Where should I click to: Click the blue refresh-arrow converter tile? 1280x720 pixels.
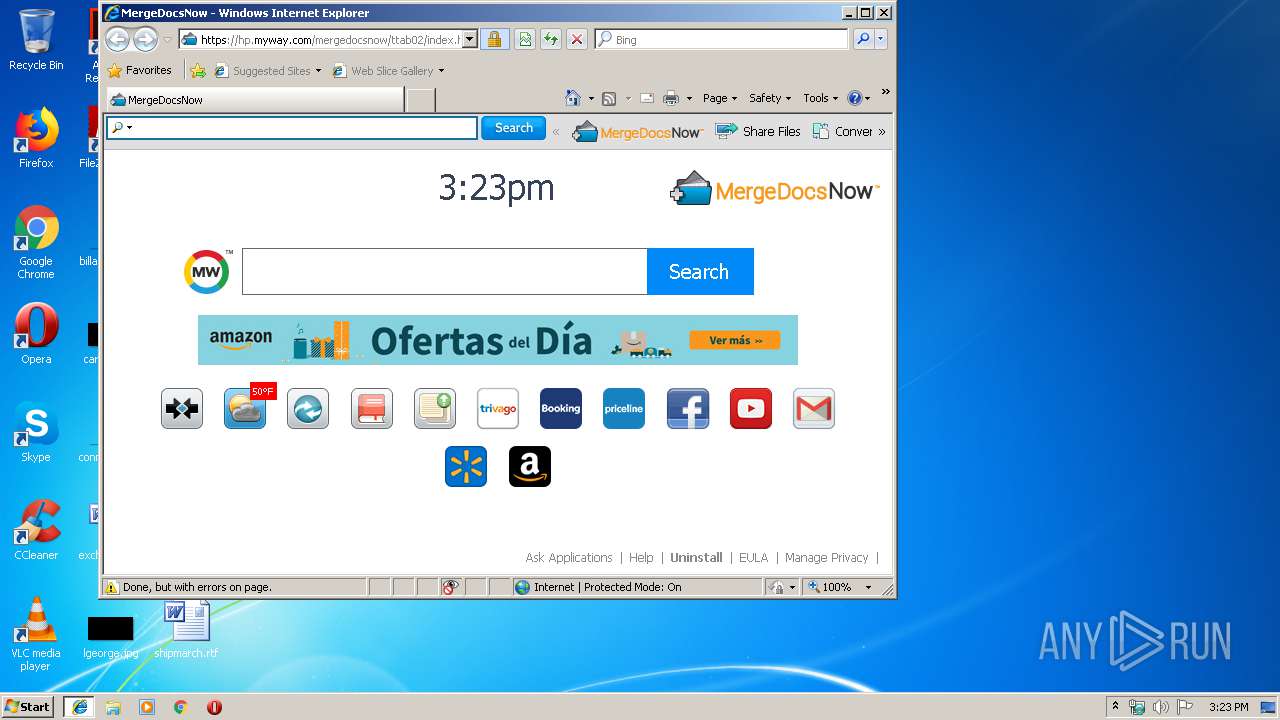308,408
